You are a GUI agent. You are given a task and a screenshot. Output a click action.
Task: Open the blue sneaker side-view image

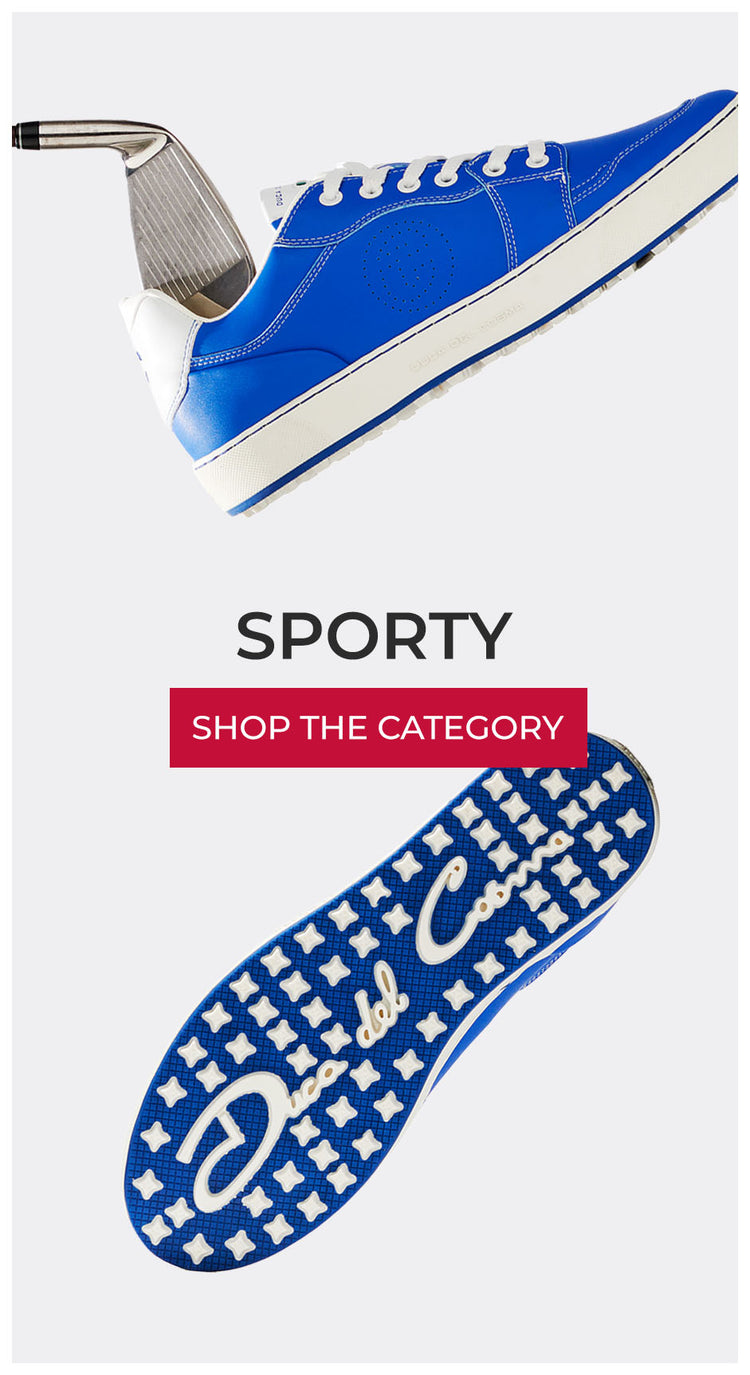[x=440, y=300]
